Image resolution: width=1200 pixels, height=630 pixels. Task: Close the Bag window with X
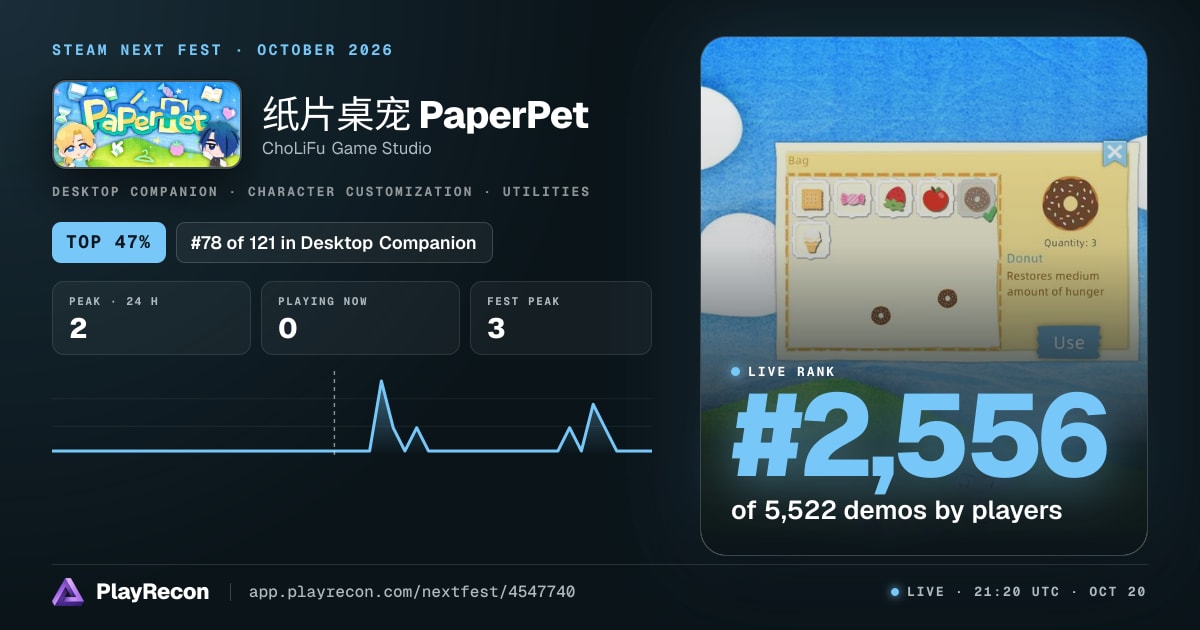coord(1114,153)
